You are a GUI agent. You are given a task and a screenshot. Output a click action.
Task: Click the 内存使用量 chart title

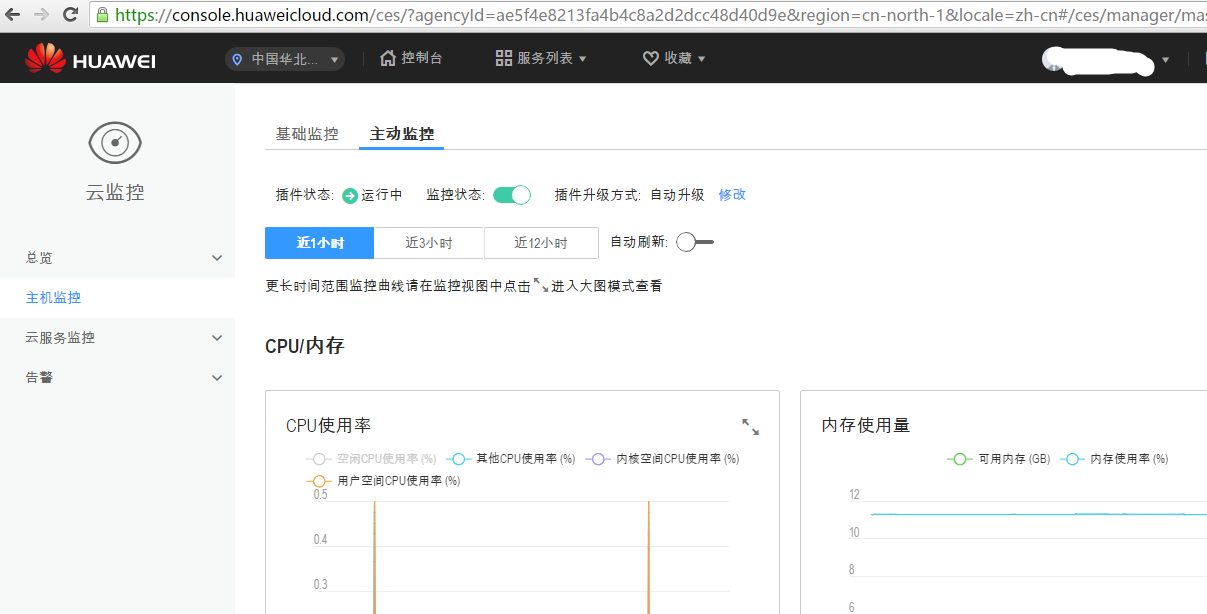tap(866, 426)
